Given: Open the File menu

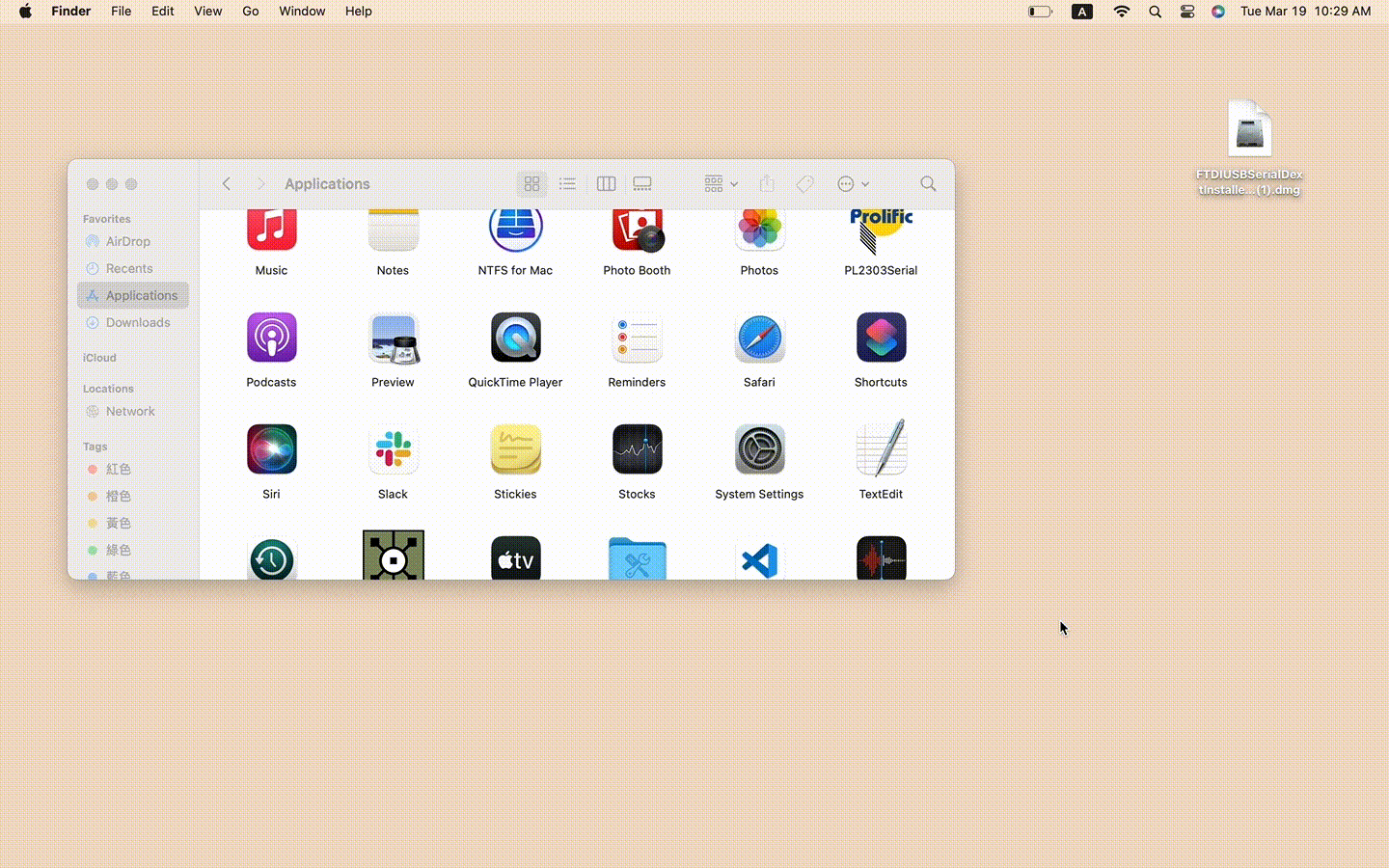Looking at the screenshot, I should [122, 12].
